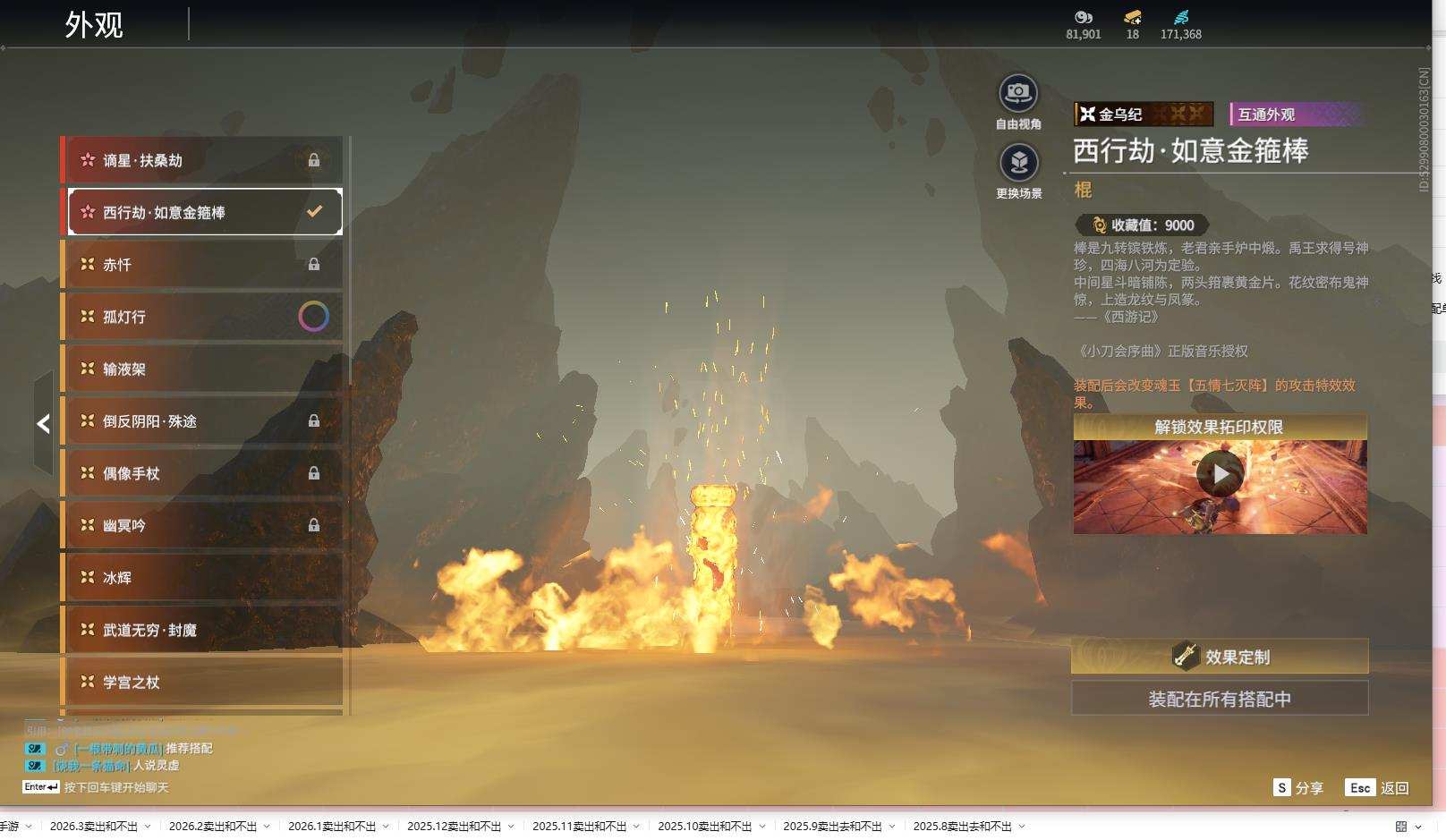Switch to the 2026.1卖出和不出 sheet tab

[x=331, y=827]
